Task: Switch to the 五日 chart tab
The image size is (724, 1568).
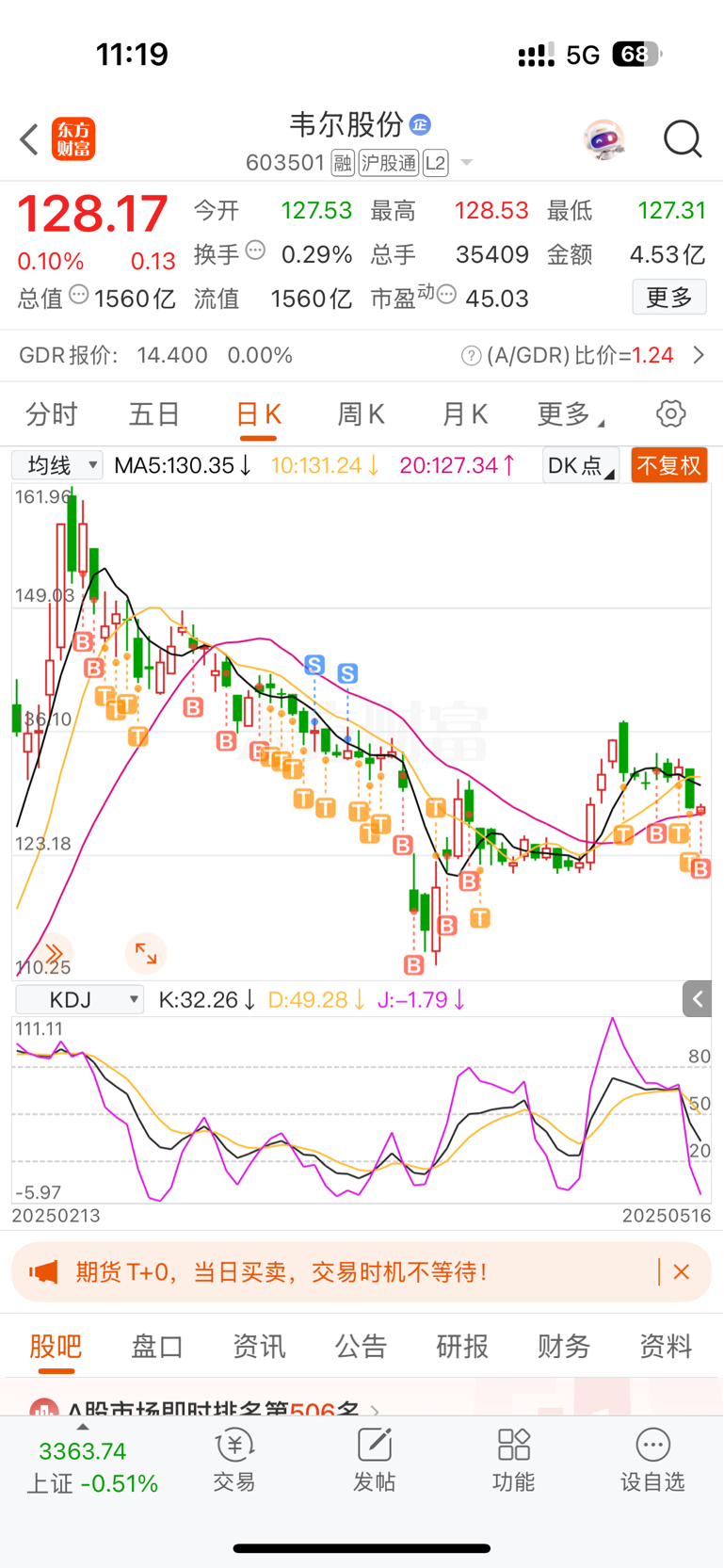Action: tap(154, 413)
